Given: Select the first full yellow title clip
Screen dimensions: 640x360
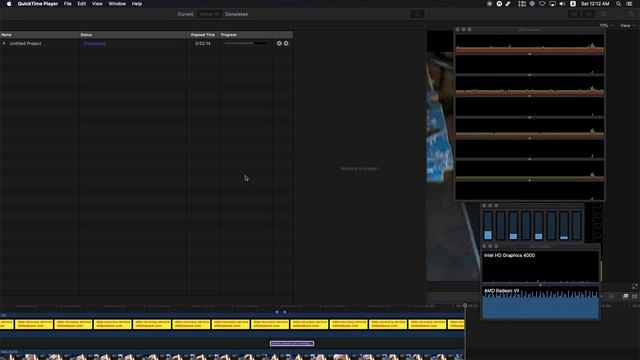Looking at the screenshot, I should pyautogui.click(x=34, y=324).
